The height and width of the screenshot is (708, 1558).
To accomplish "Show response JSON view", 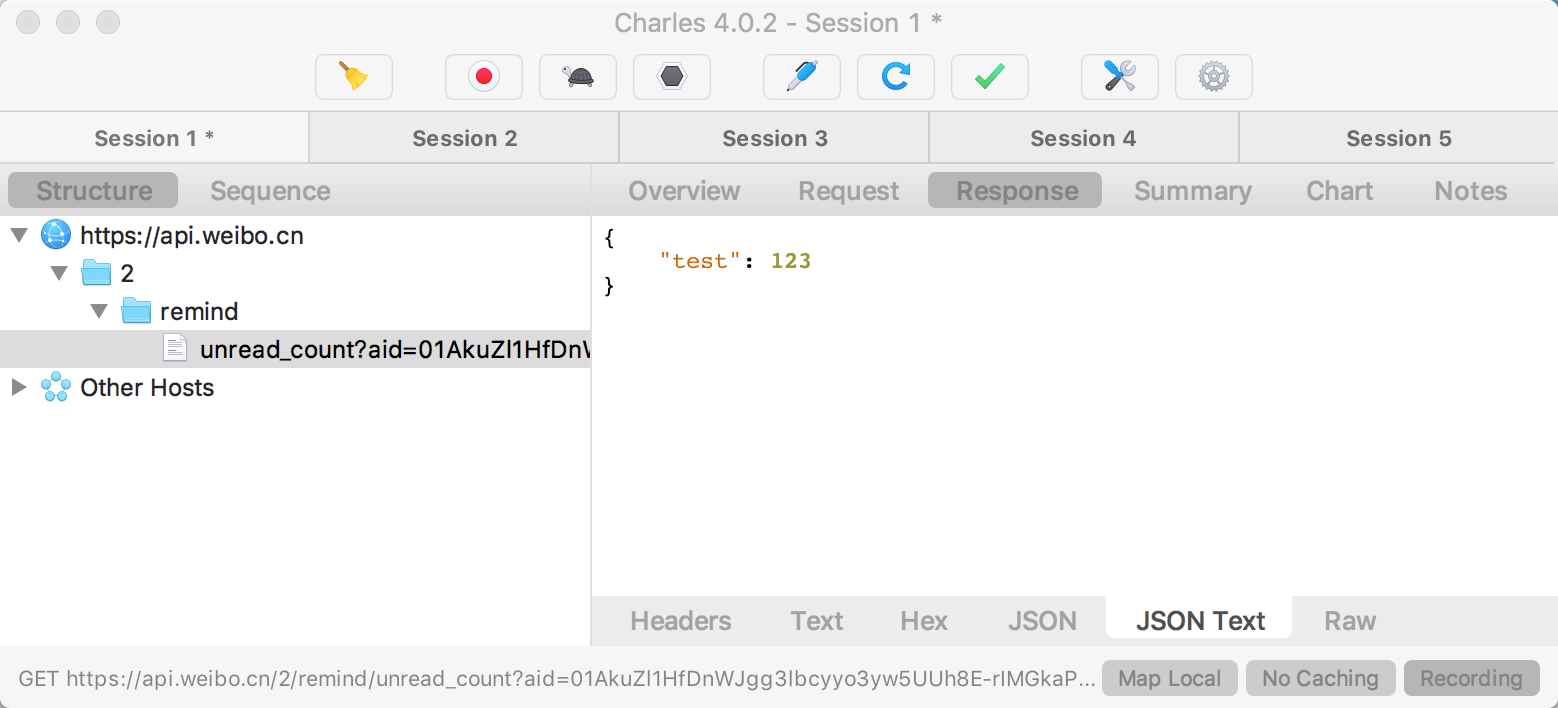I will click(x=1042, y=621).
